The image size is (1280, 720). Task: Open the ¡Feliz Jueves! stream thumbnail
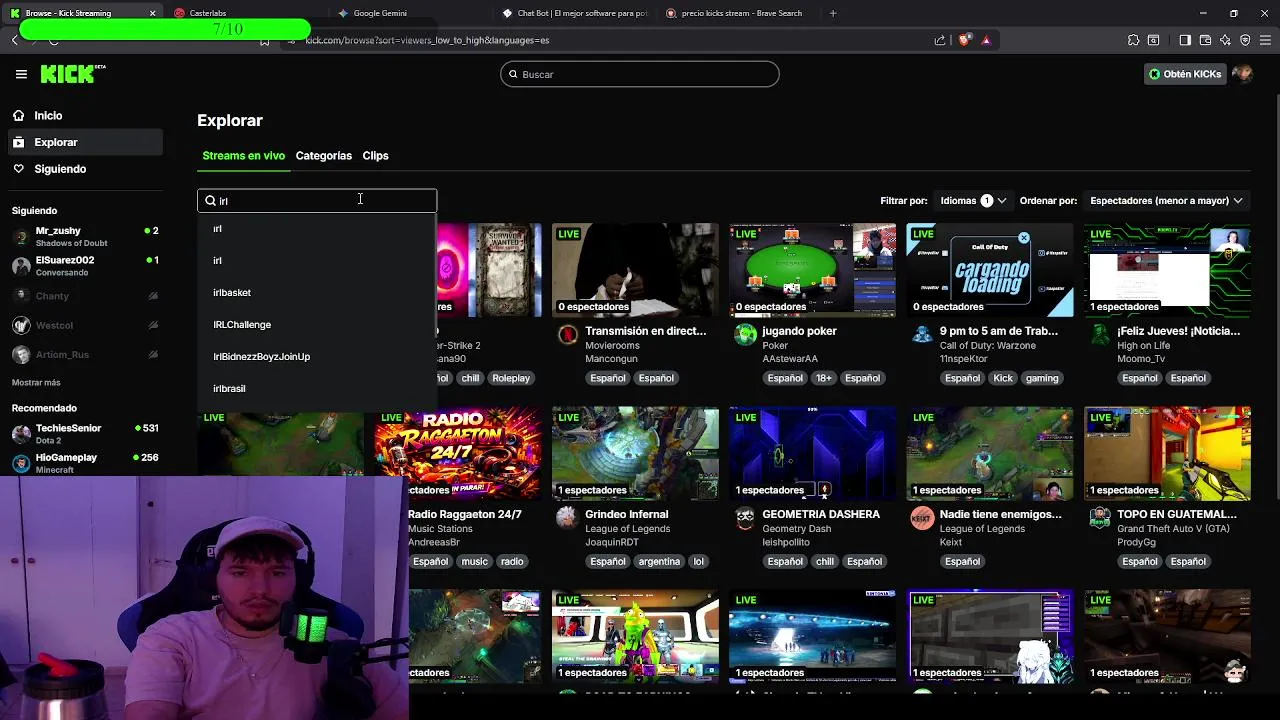tap(1167, 270)
